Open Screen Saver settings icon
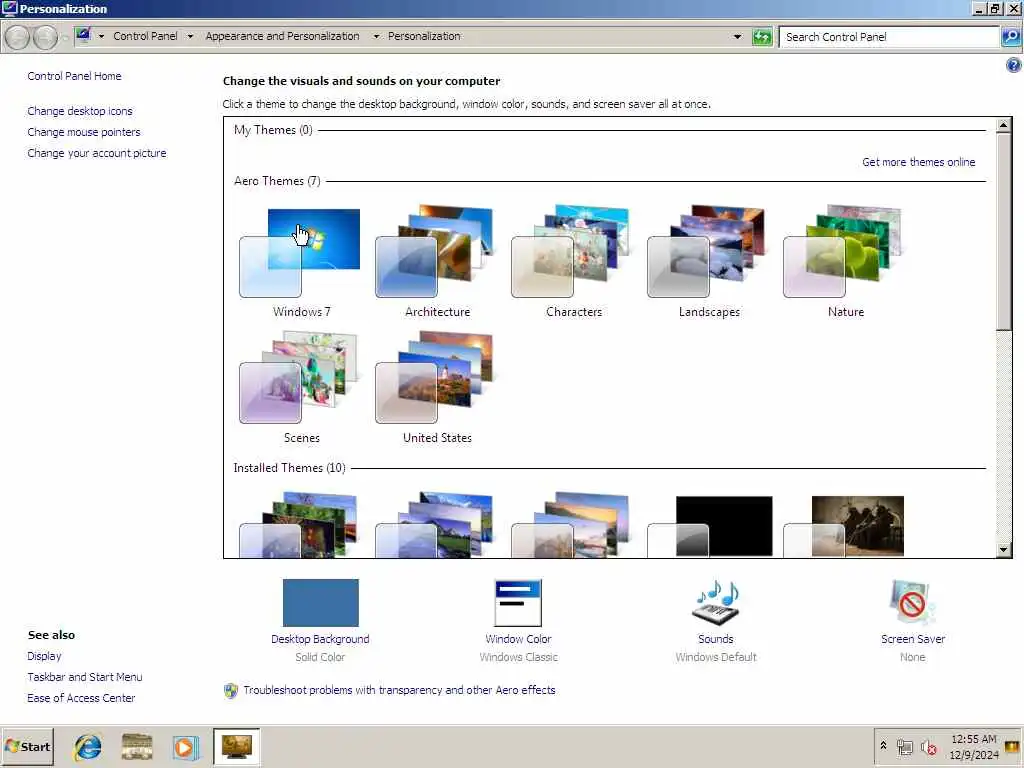The image size is (1024, 768). click(912, 603)
